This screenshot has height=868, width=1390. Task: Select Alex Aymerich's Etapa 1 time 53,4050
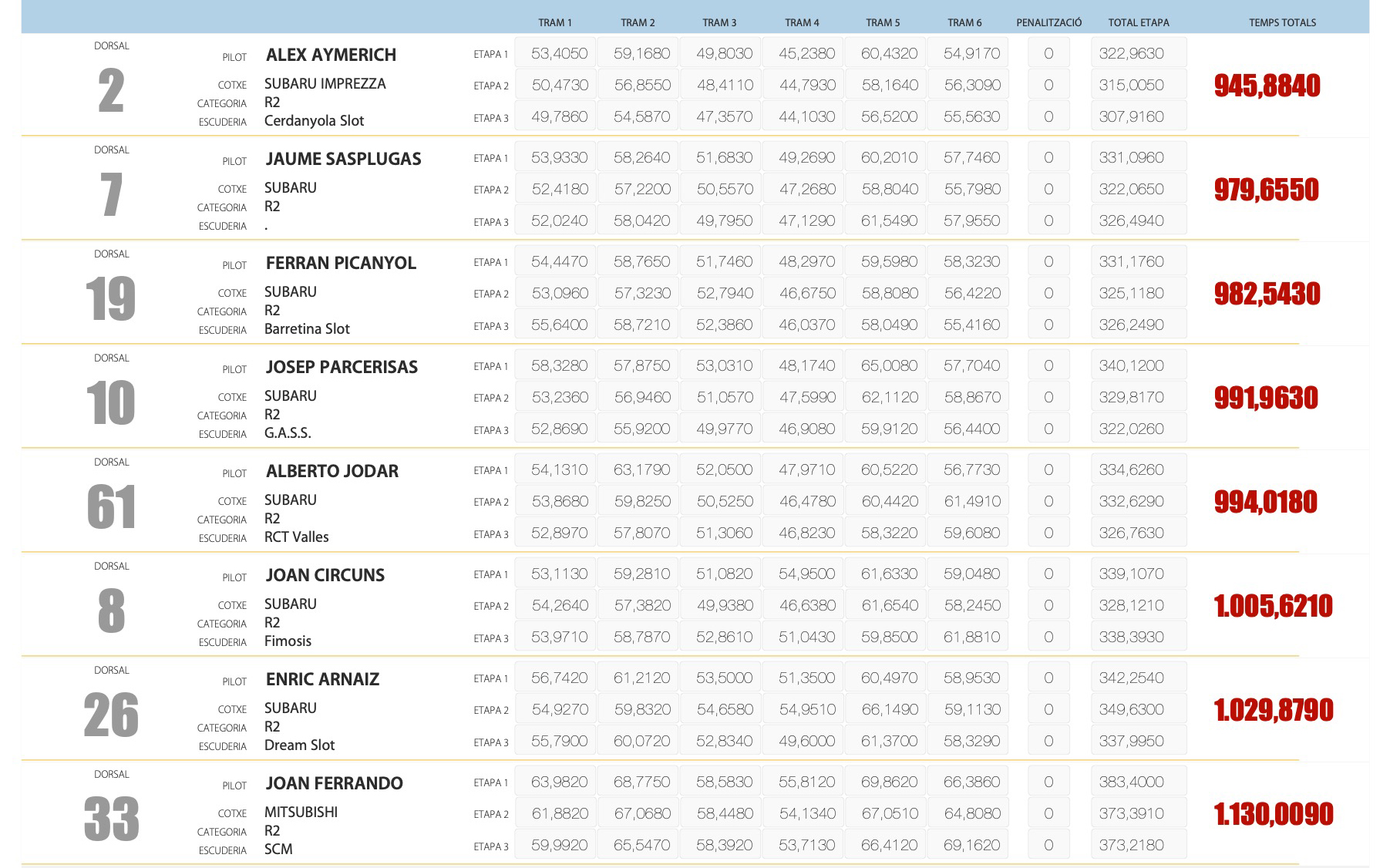[559, 54]
